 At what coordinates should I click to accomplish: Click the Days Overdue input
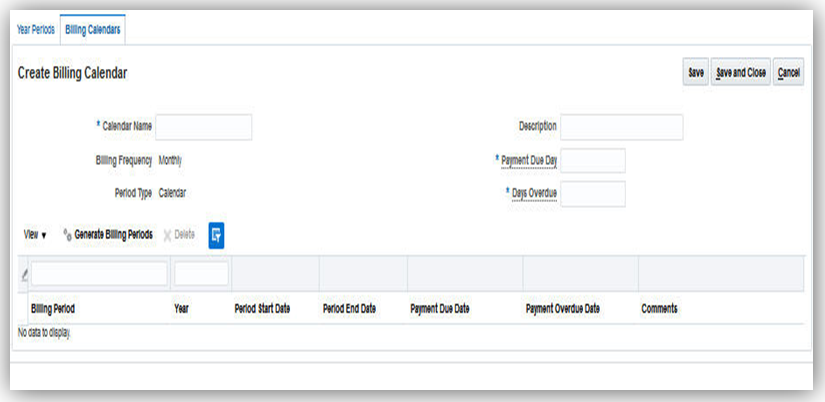[592, 193]
